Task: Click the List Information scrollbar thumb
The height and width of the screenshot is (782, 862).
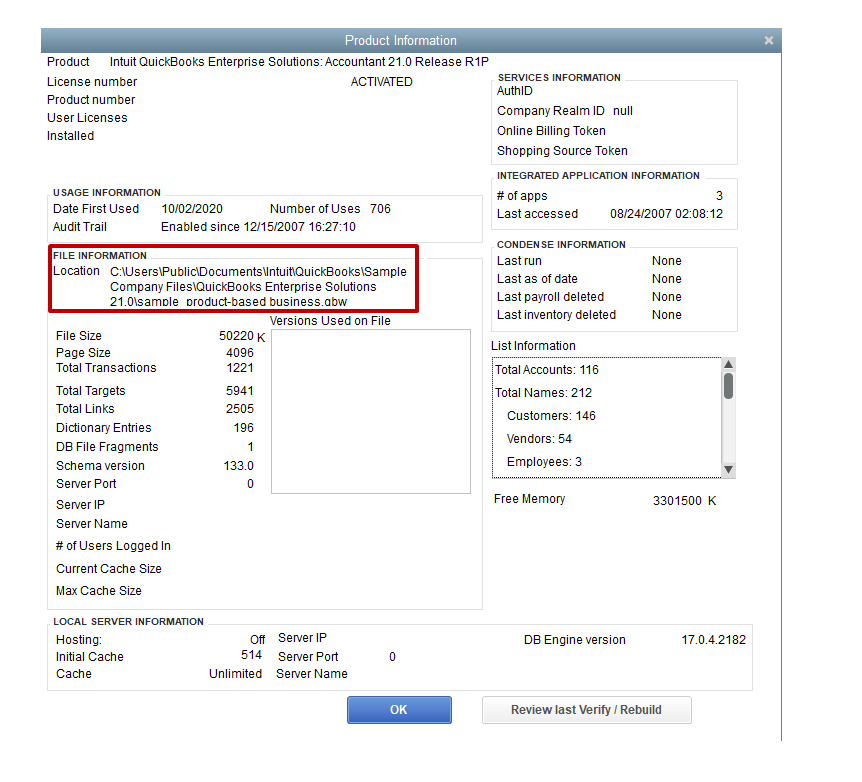Action: point(728,386)
